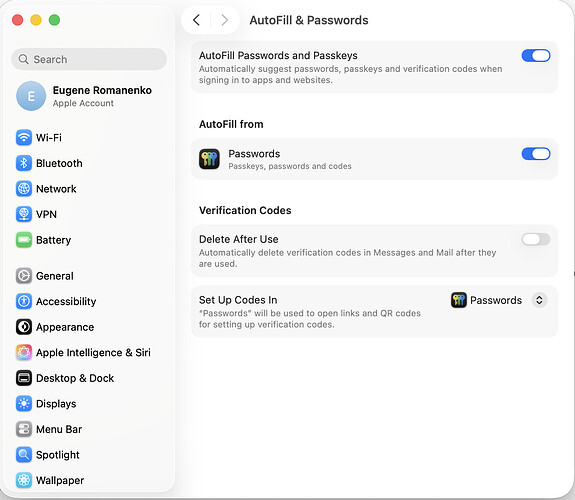Viewport: 575px width, 500px height.
Task: Click the Spotlight magnifier icon
Action: 24,455
